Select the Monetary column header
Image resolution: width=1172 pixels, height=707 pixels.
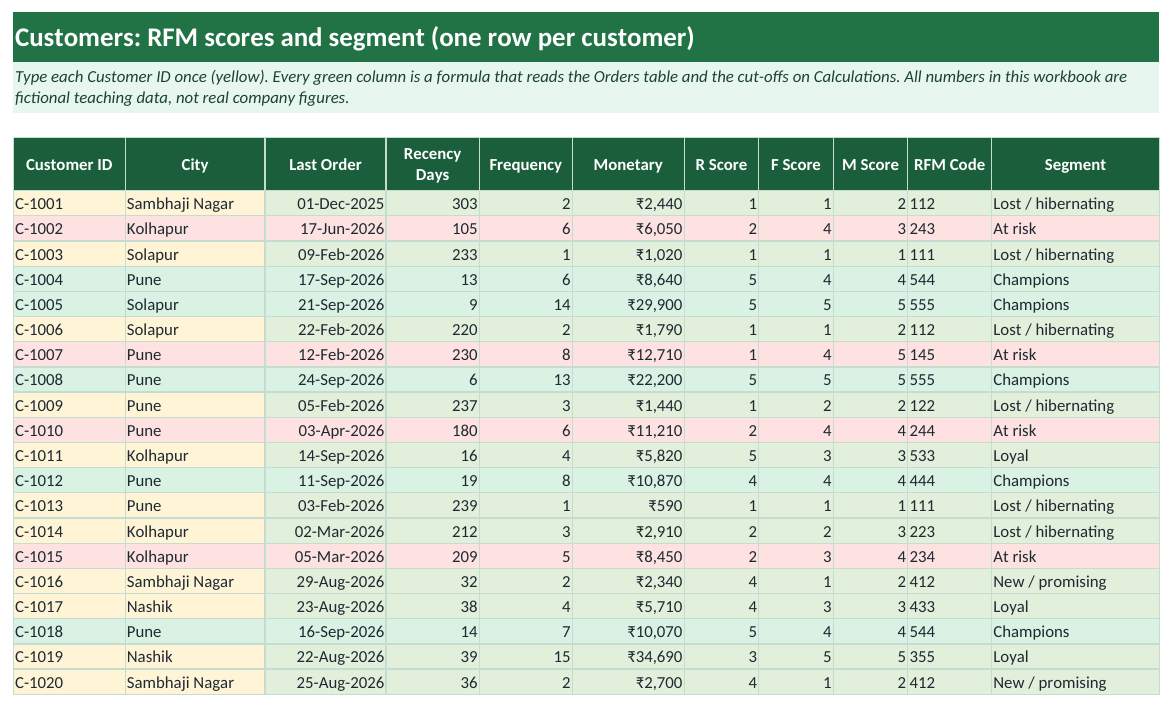click(x=628, y=164)
